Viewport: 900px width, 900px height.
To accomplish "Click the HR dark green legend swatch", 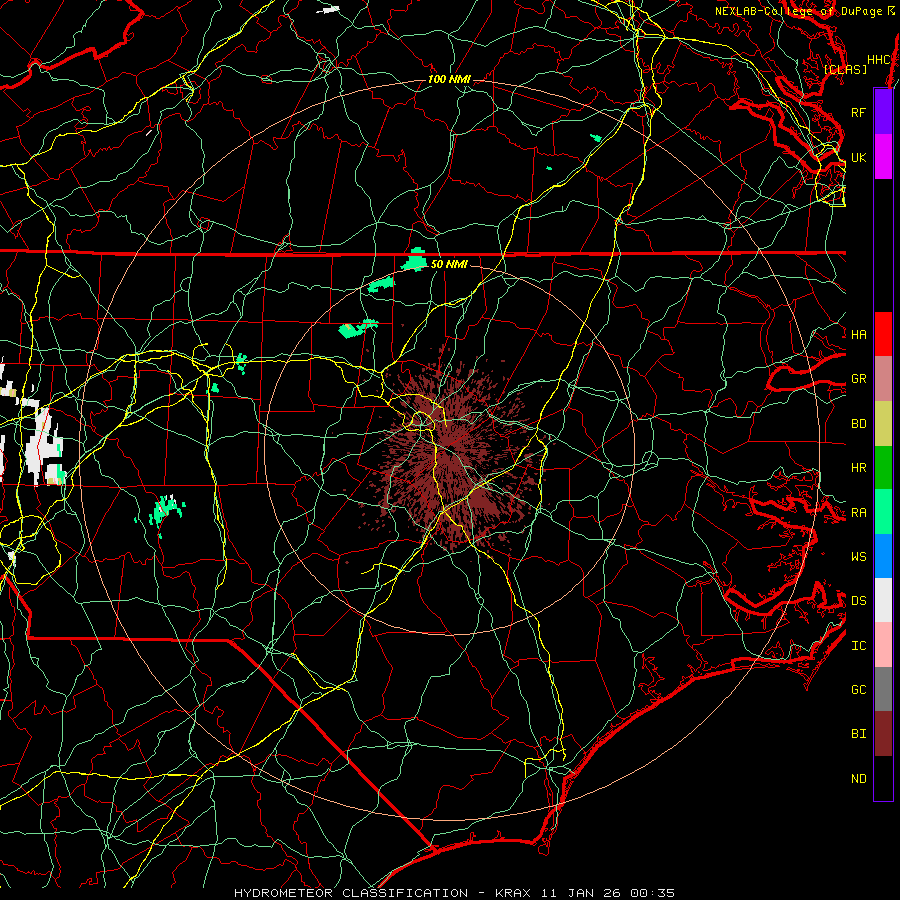I will click(883, 467).
